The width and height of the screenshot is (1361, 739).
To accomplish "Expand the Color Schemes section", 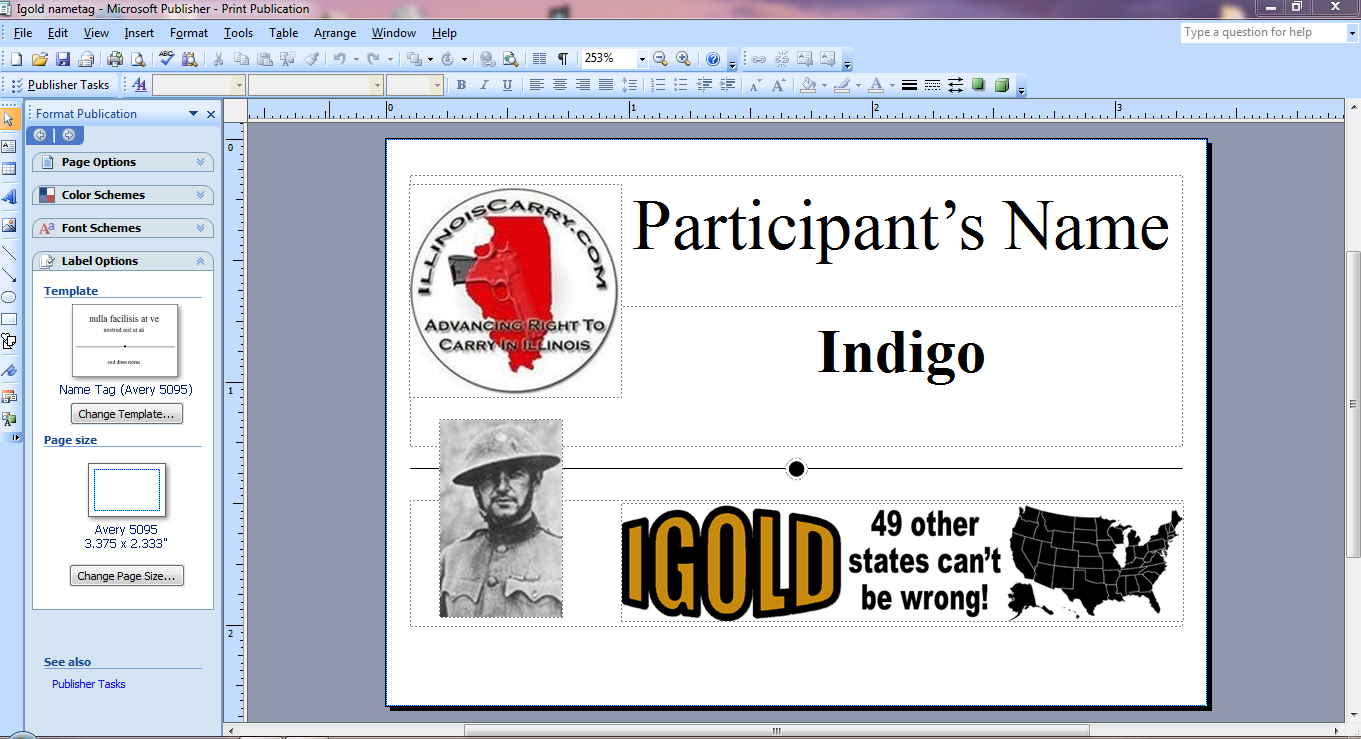I will click(123, 195).
